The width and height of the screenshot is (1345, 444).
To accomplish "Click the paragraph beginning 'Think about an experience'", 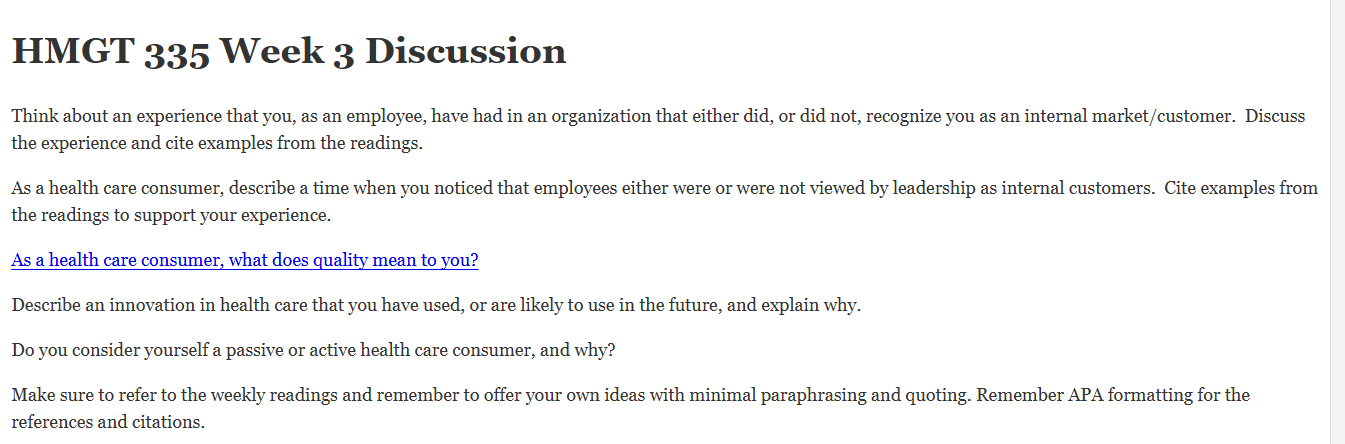I will [658, 129].
